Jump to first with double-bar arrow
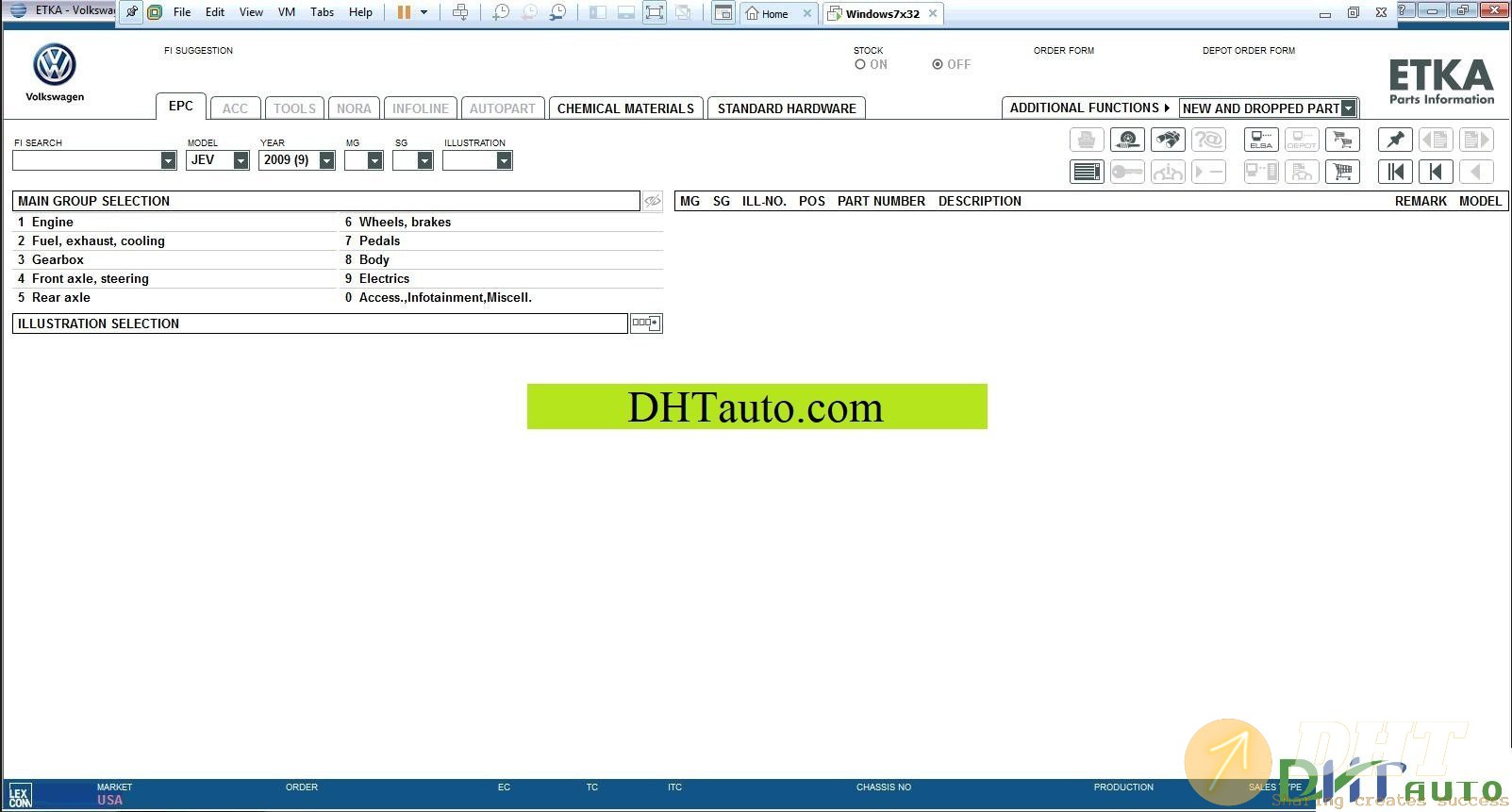 click(x=1395, y=172)
